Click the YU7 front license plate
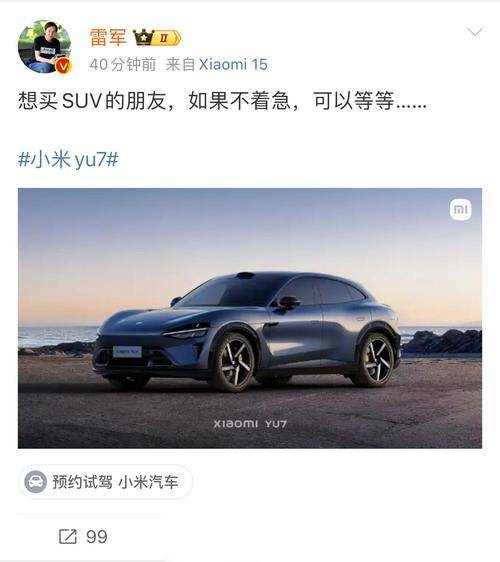Image resolution: width=500 pixels, height=562 pixels. coord(127,352)
